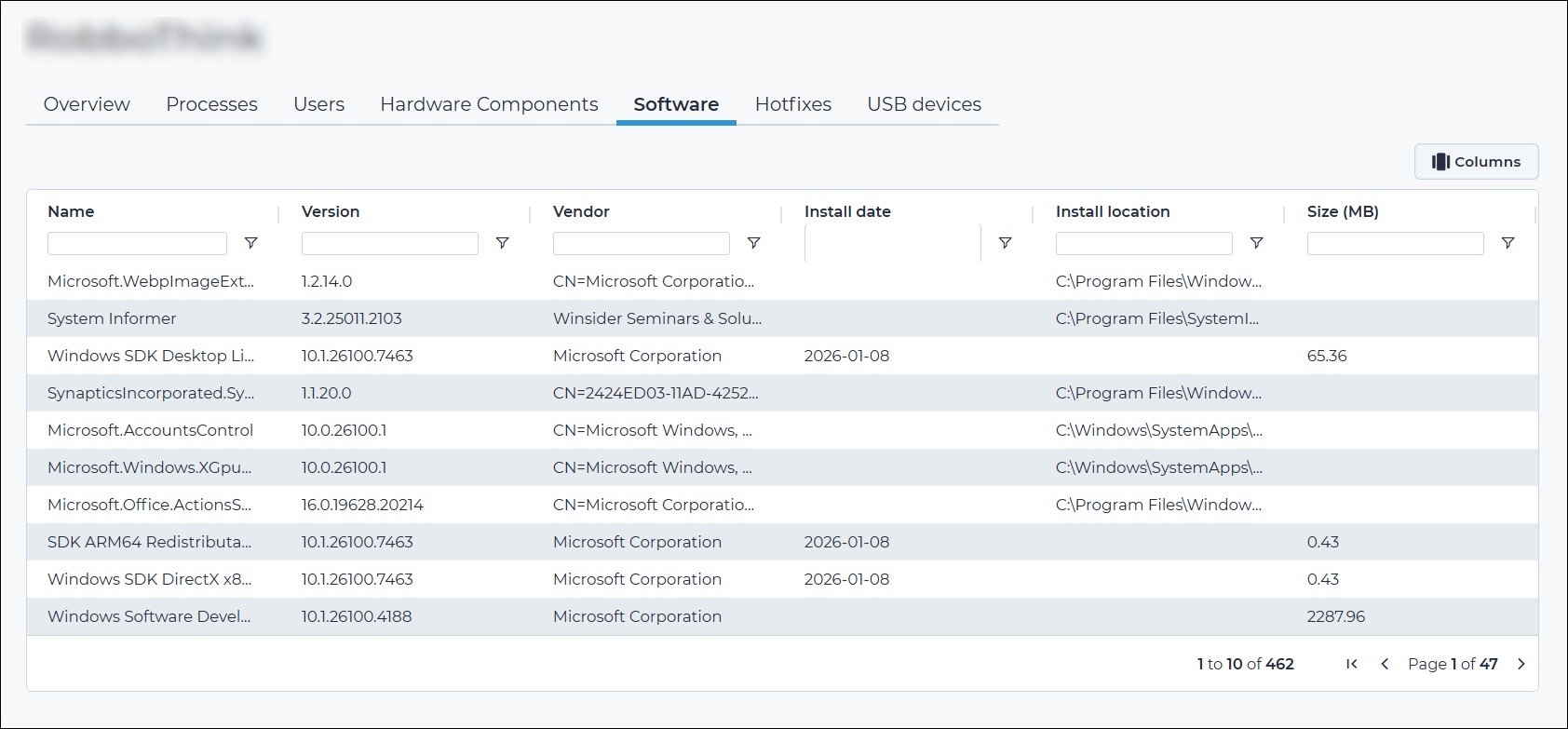Switch to the Hotfixes tab
This screenshot has width=1568, height=729.
792,104
